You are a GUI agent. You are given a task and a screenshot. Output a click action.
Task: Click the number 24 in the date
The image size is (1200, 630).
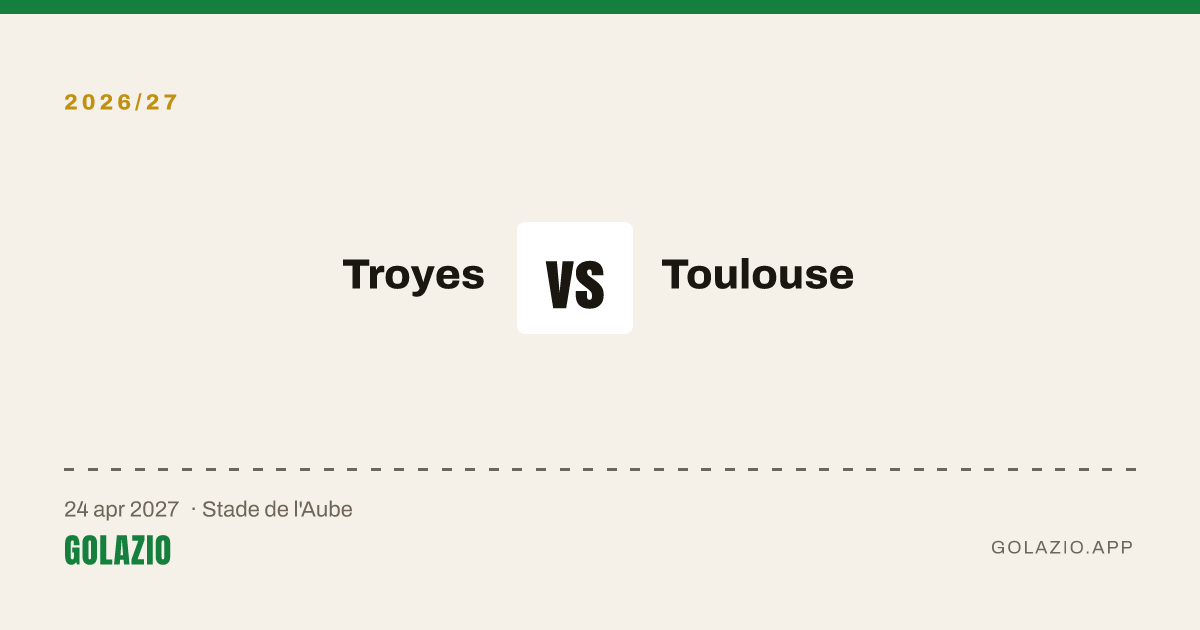click(x=76, y=509)
